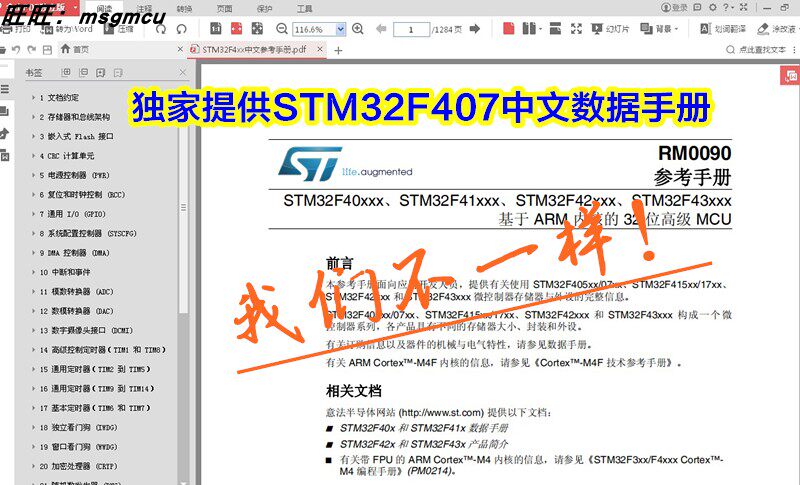Viewport: 800px width, 485px height.
Task: Open the 页面 ribbon tab
Action: click(224, 9)
